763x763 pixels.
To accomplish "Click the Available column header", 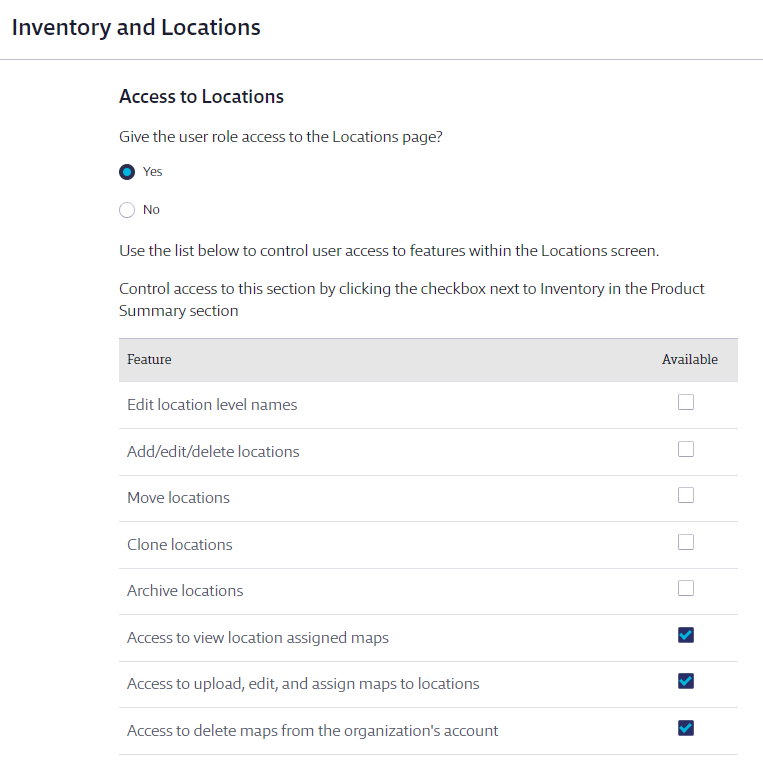I will [690, 360].
